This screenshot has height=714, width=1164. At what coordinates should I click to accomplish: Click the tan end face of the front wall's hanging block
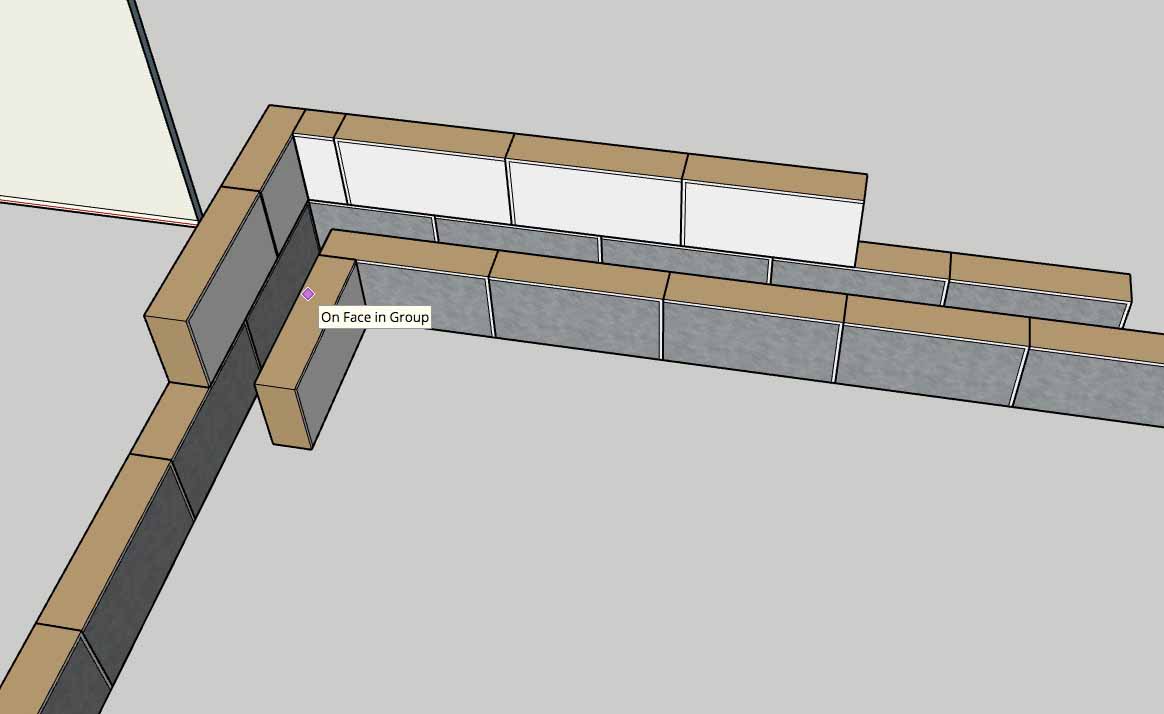click(x=285, y=412)
